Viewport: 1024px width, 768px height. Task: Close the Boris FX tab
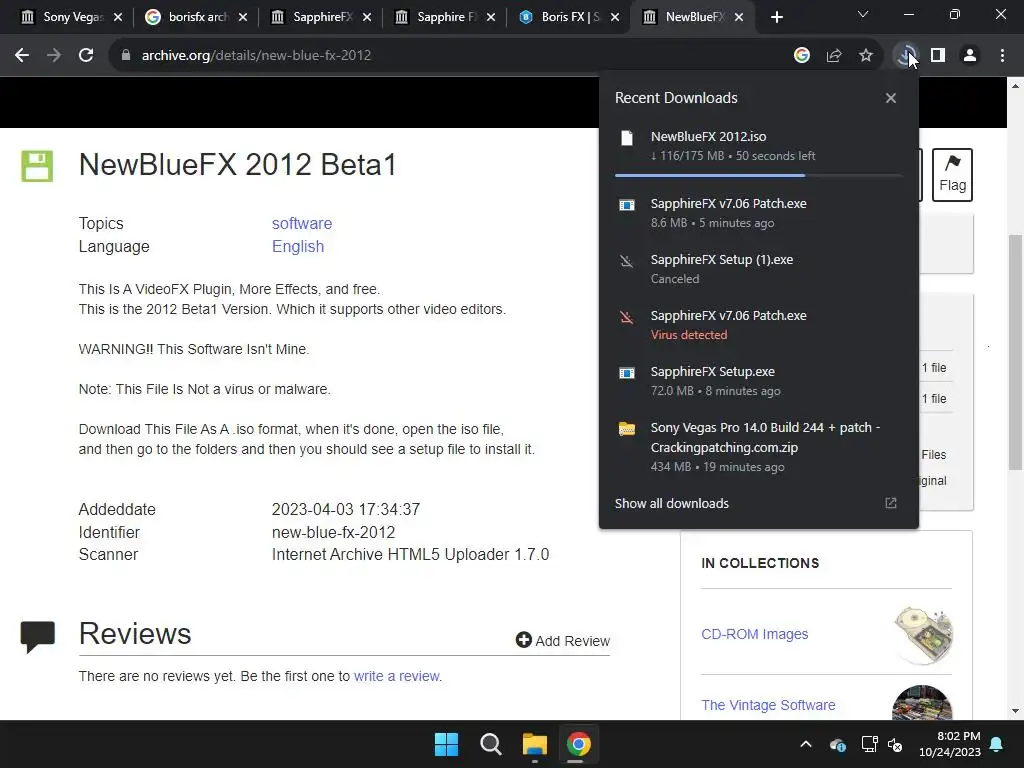[x=615, y=17]
